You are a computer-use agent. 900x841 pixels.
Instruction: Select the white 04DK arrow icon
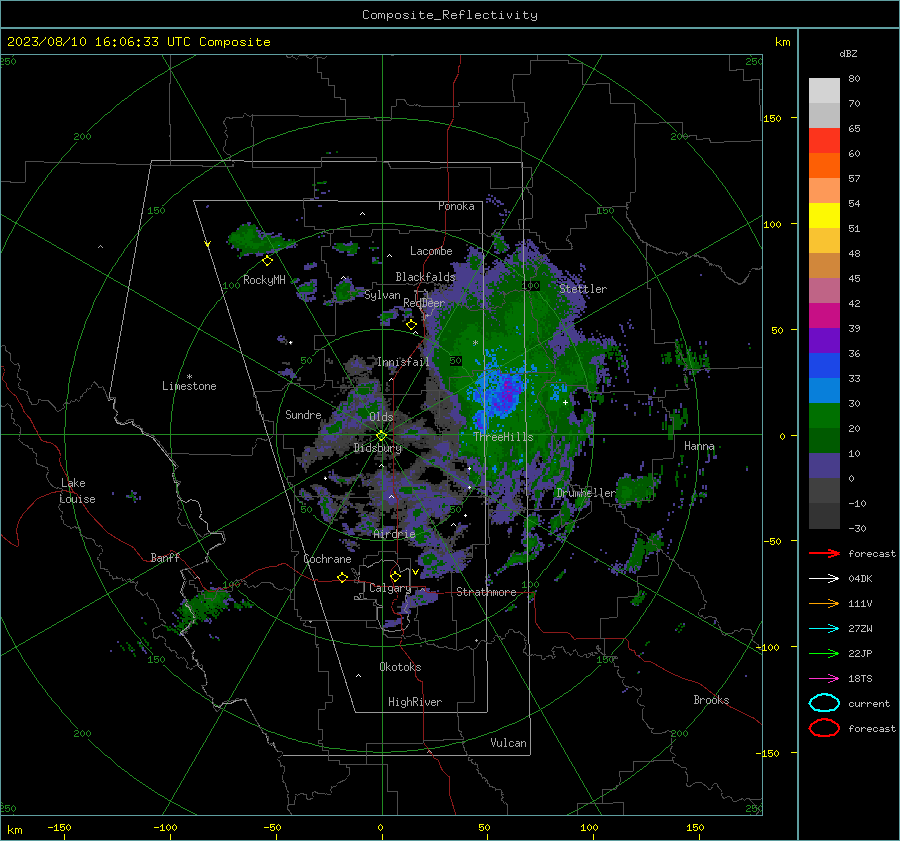pos(824,579)
